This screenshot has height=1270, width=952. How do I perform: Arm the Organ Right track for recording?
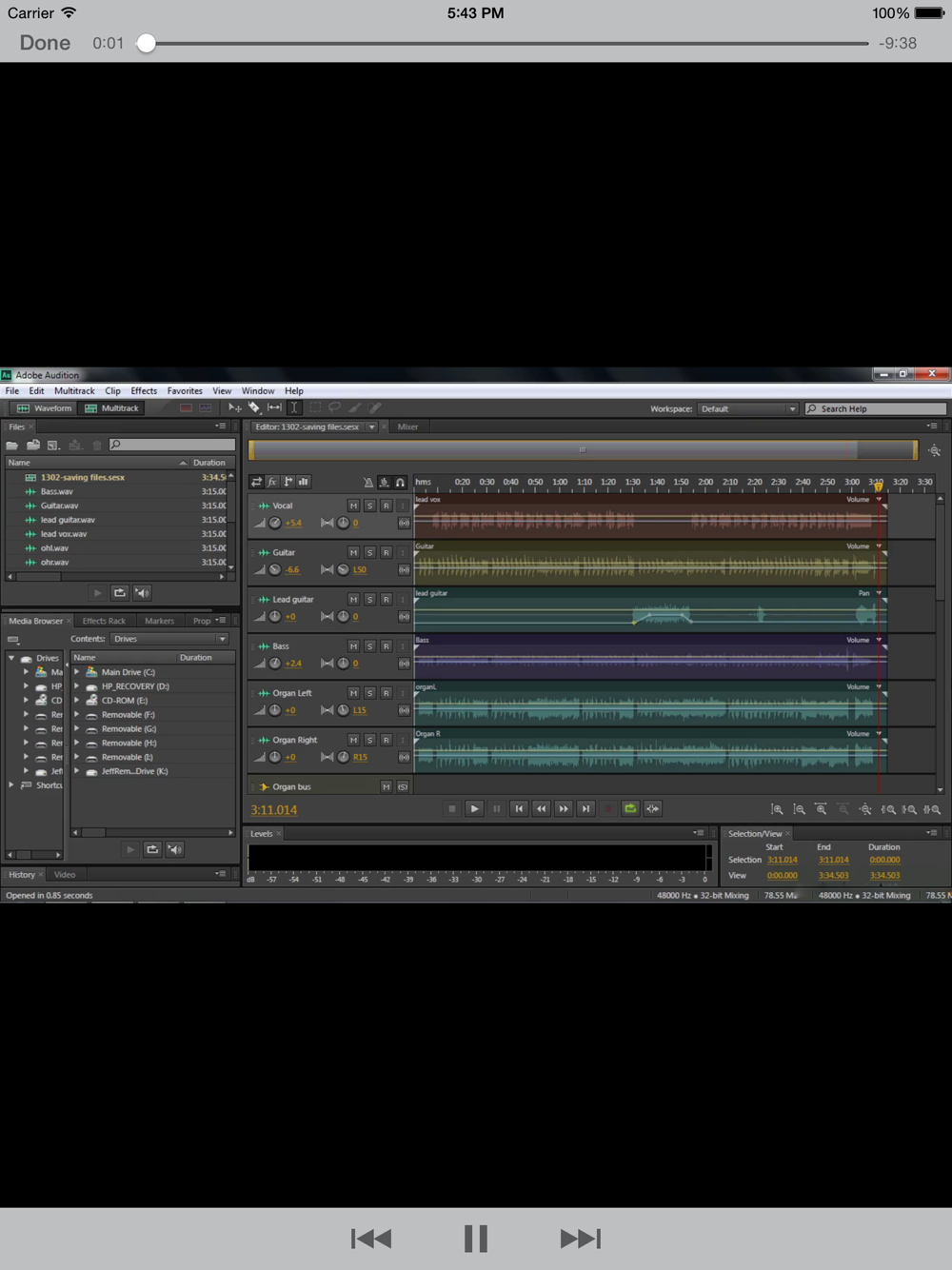pyautogui.click(x=386, y=740)
